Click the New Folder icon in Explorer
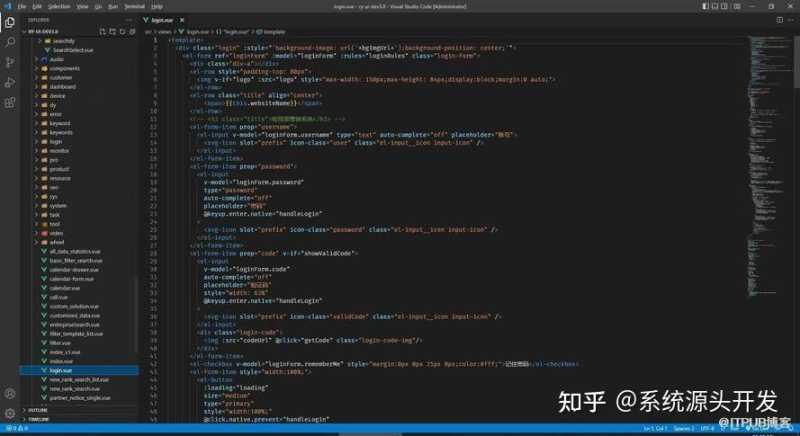 pos(113,32)
